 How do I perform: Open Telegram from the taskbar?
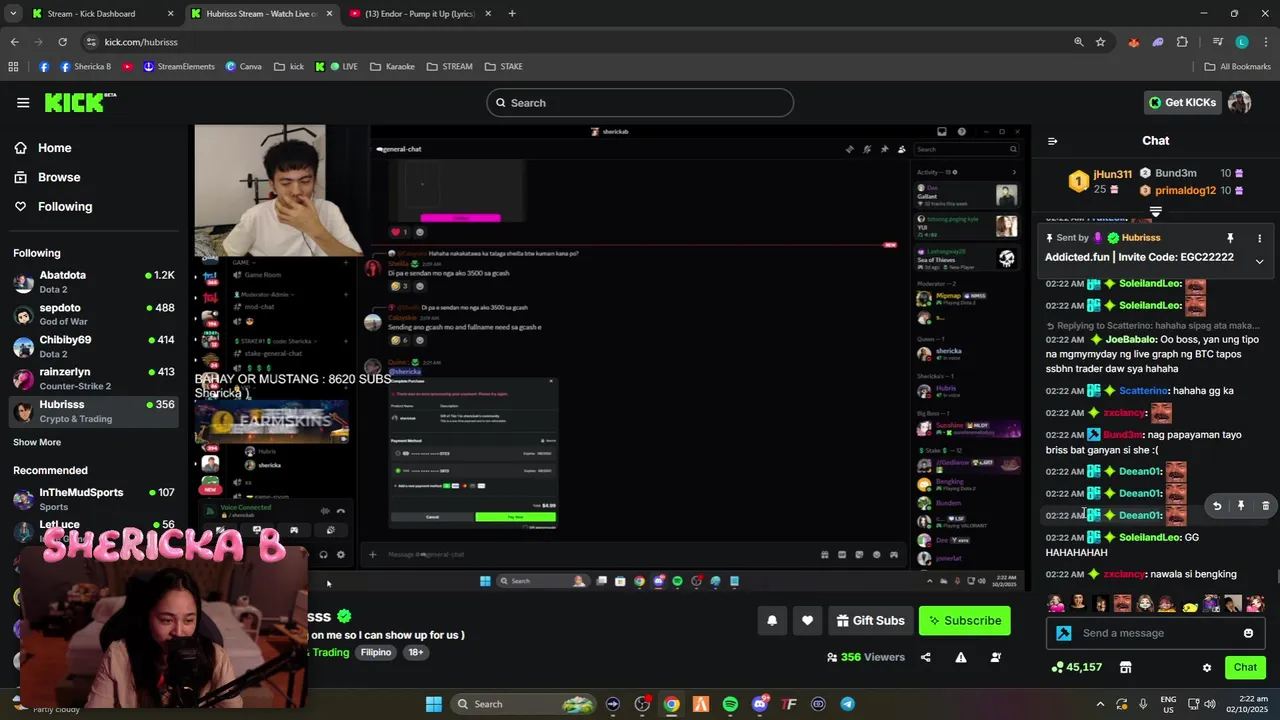pos(848,704)
